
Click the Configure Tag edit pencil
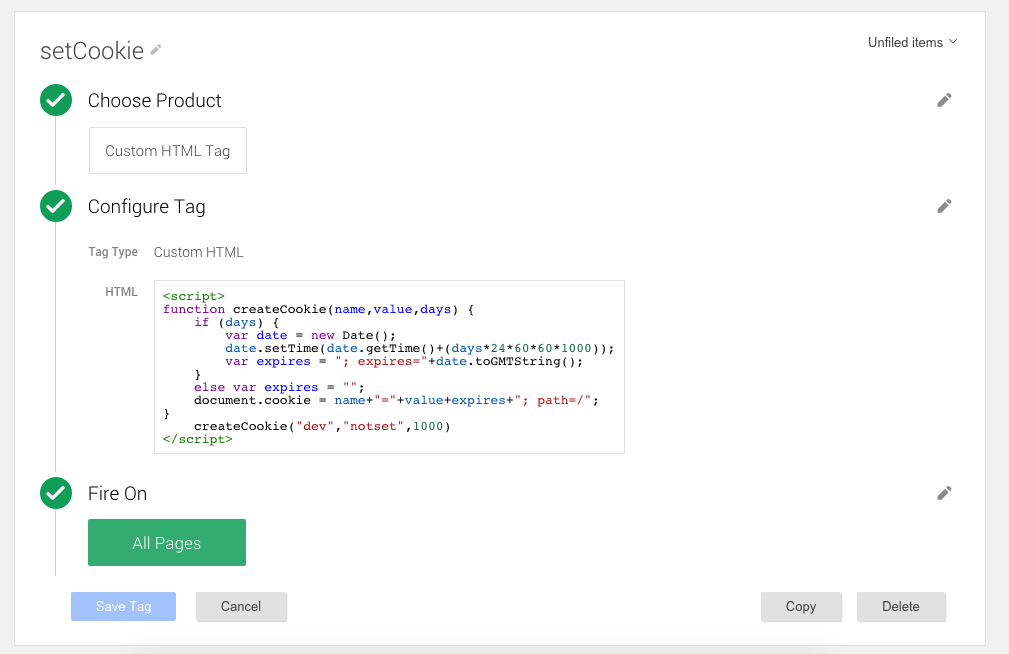tap(944, 207)
